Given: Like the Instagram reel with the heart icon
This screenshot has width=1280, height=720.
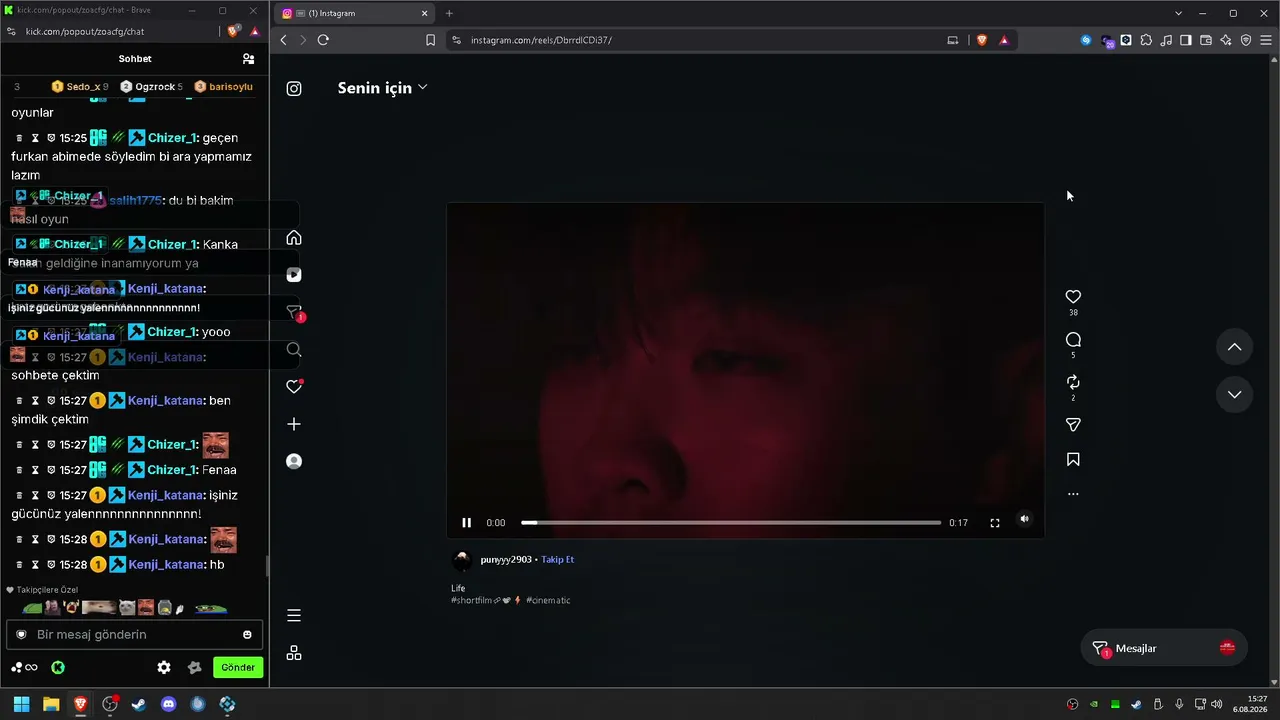Looking at the screenshot, I should (x=1073, y=297).
